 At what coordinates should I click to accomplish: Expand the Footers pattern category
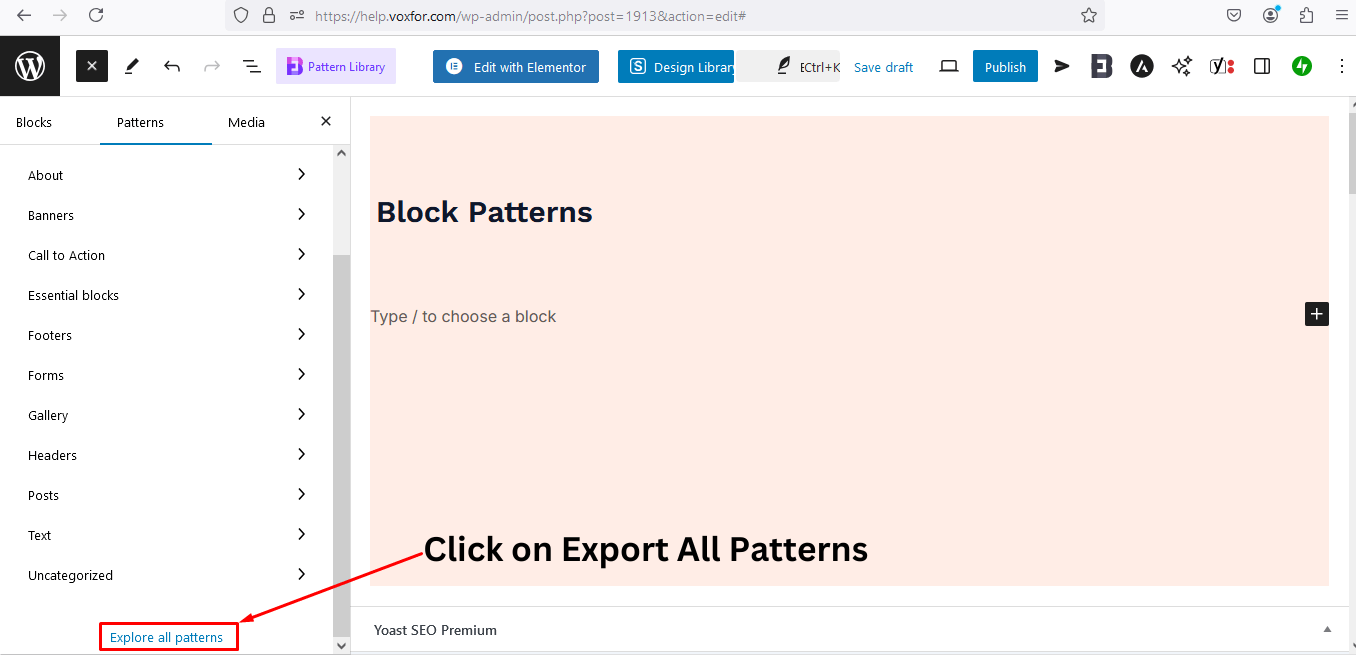(x=165, y=335)
